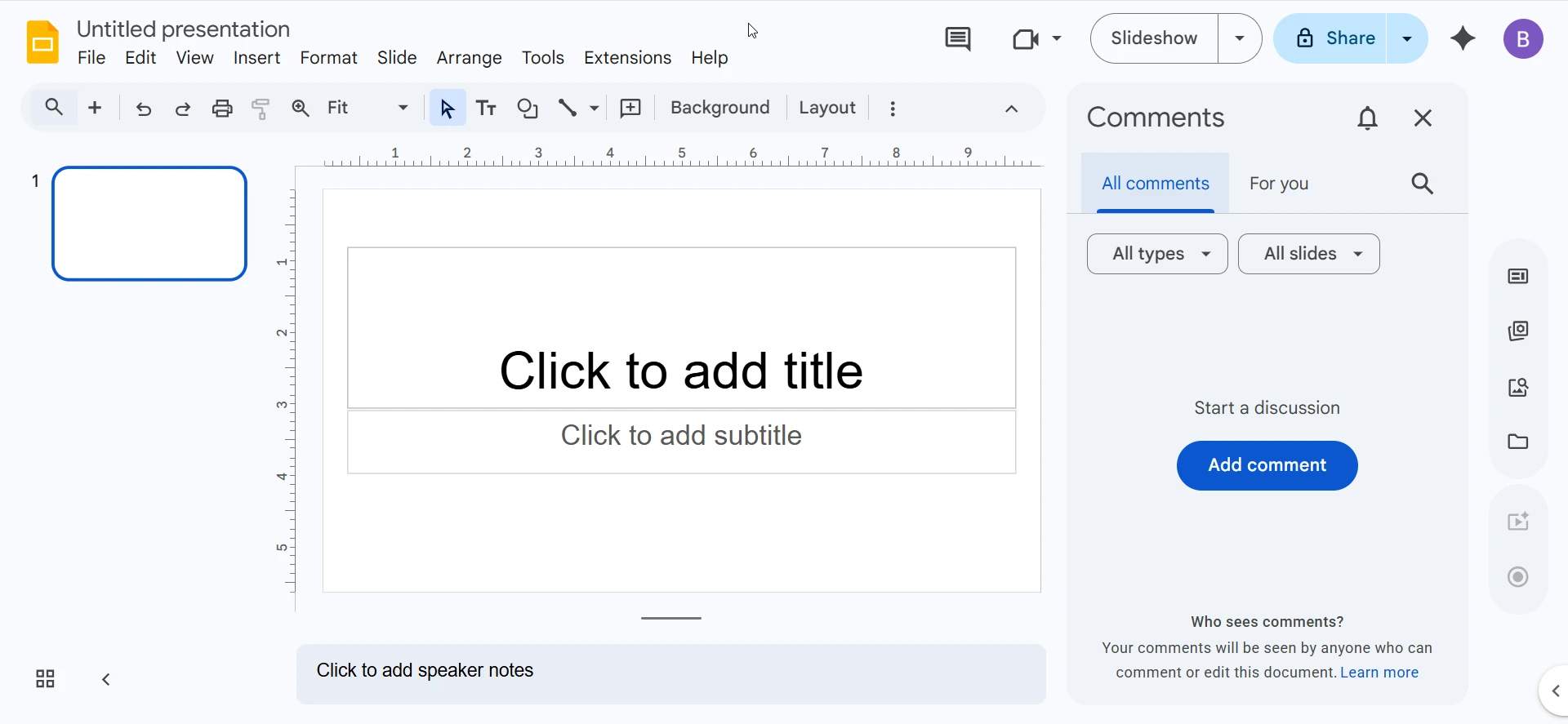1568x724 pixels.
Task: Open comment notification settings bell
Action: click(x=1367, y=118)
